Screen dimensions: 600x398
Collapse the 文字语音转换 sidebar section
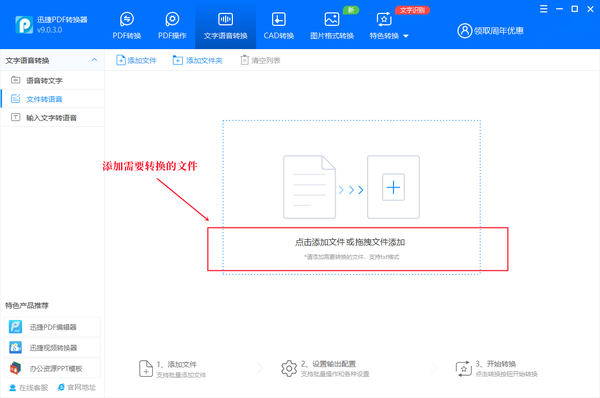(95, 60)
